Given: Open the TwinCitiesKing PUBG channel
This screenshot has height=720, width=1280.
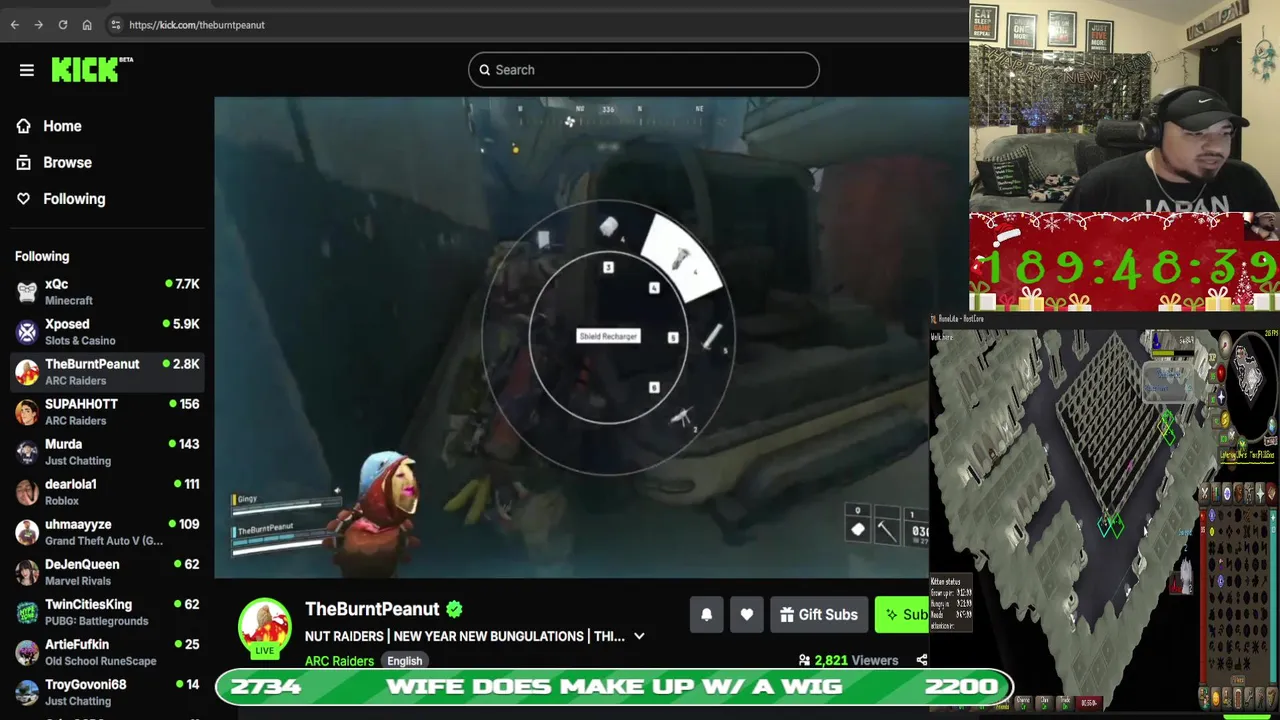Looking at the screenshot, I should click(x=106, y=611).
